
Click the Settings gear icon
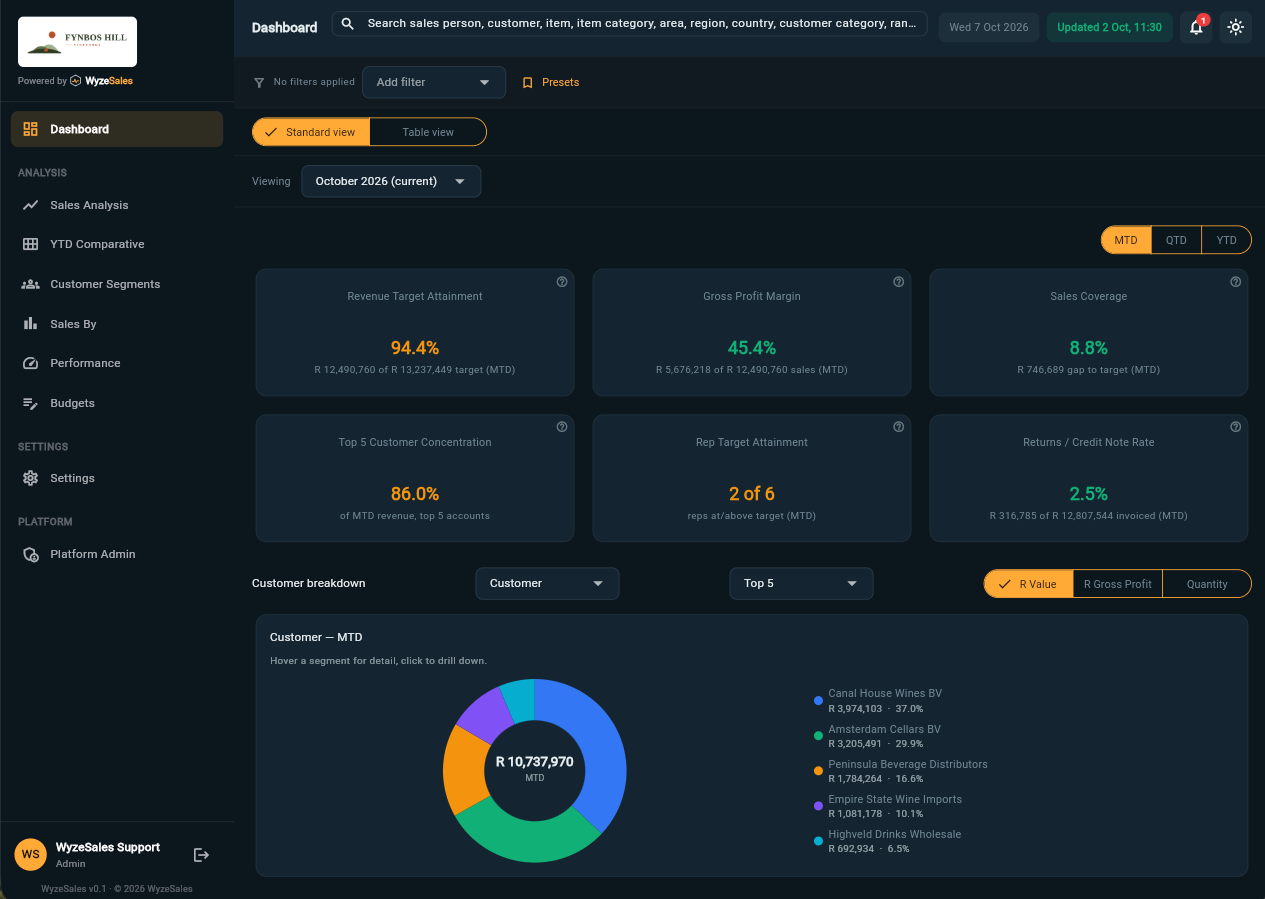[x=30, y=478]
